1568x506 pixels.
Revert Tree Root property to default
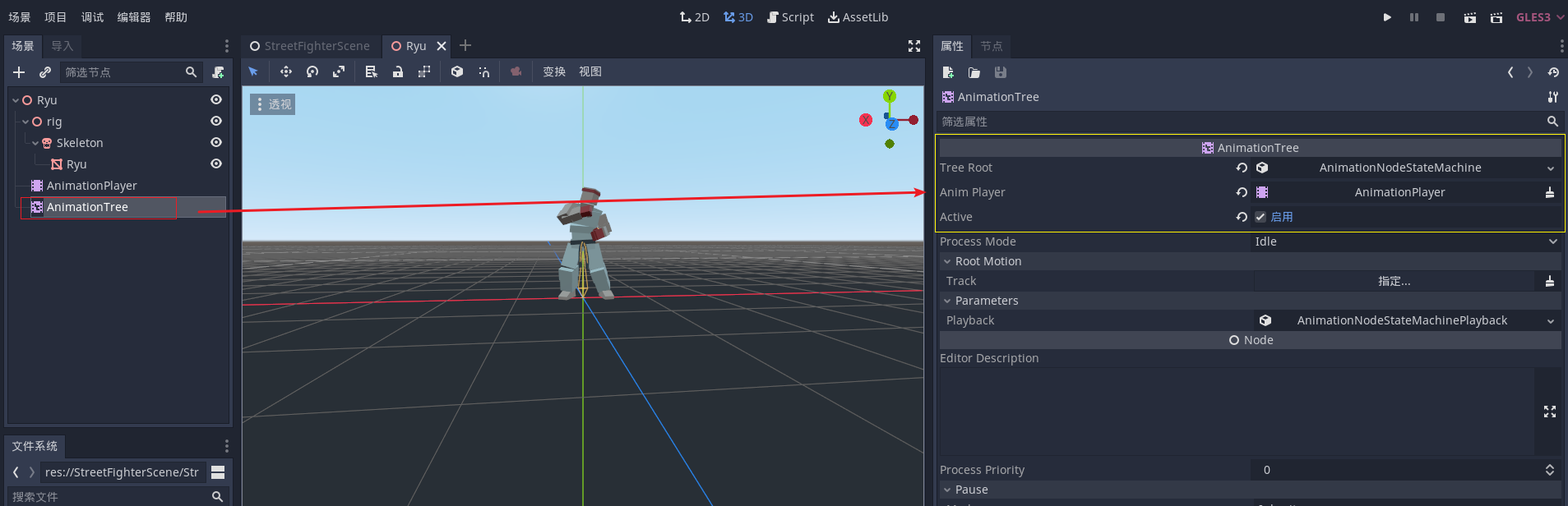point(1242,168)
